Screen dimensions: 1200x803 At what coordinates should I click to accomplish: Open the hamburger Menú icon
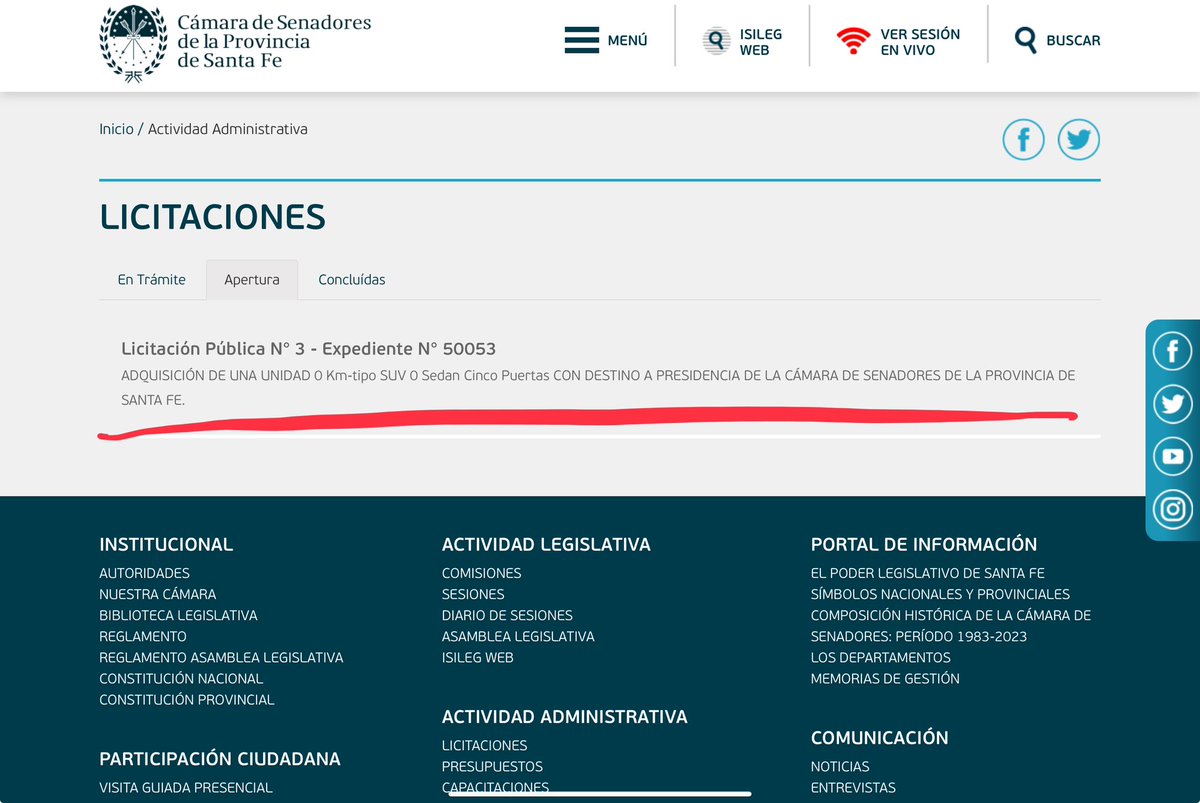click(581, 39)
